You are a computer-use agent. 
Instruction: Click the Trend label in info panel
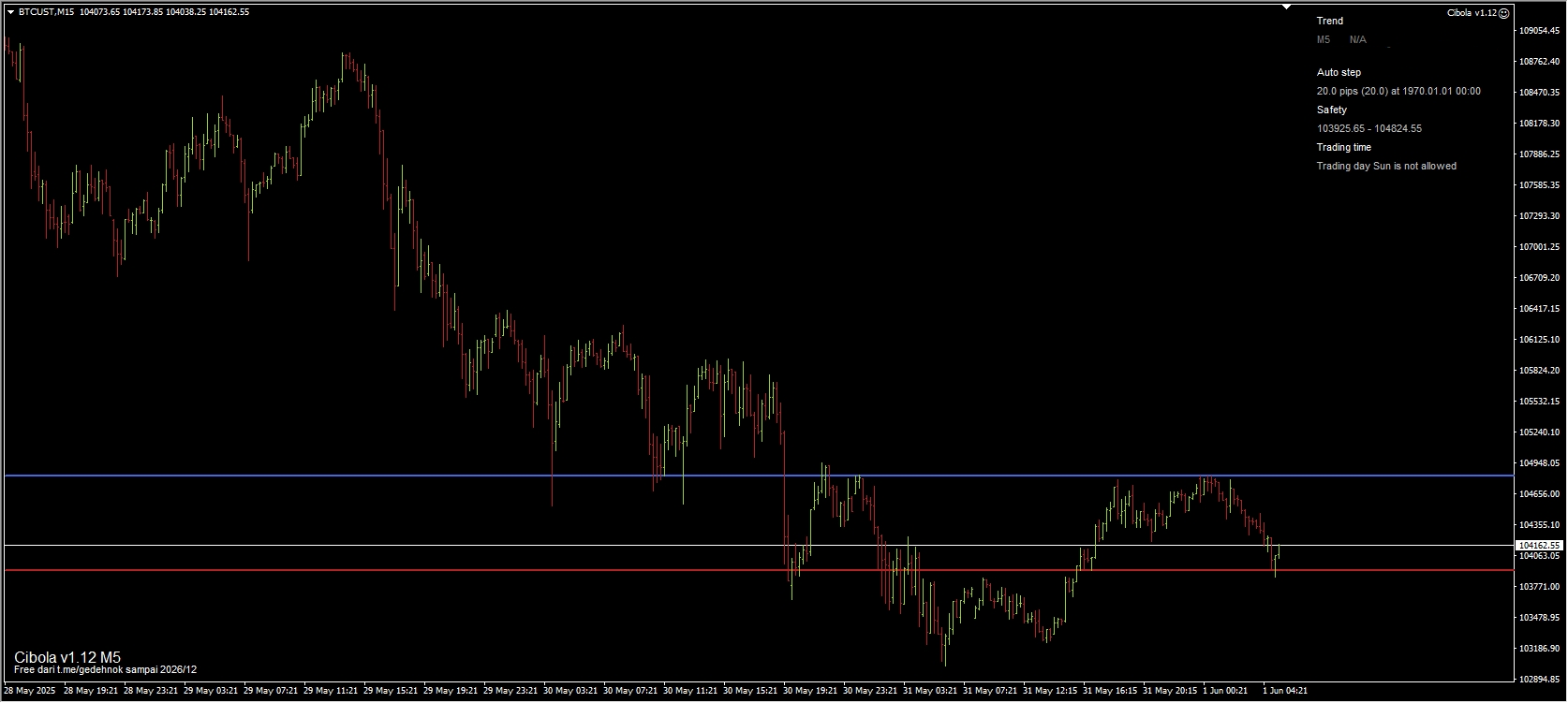1329,21
